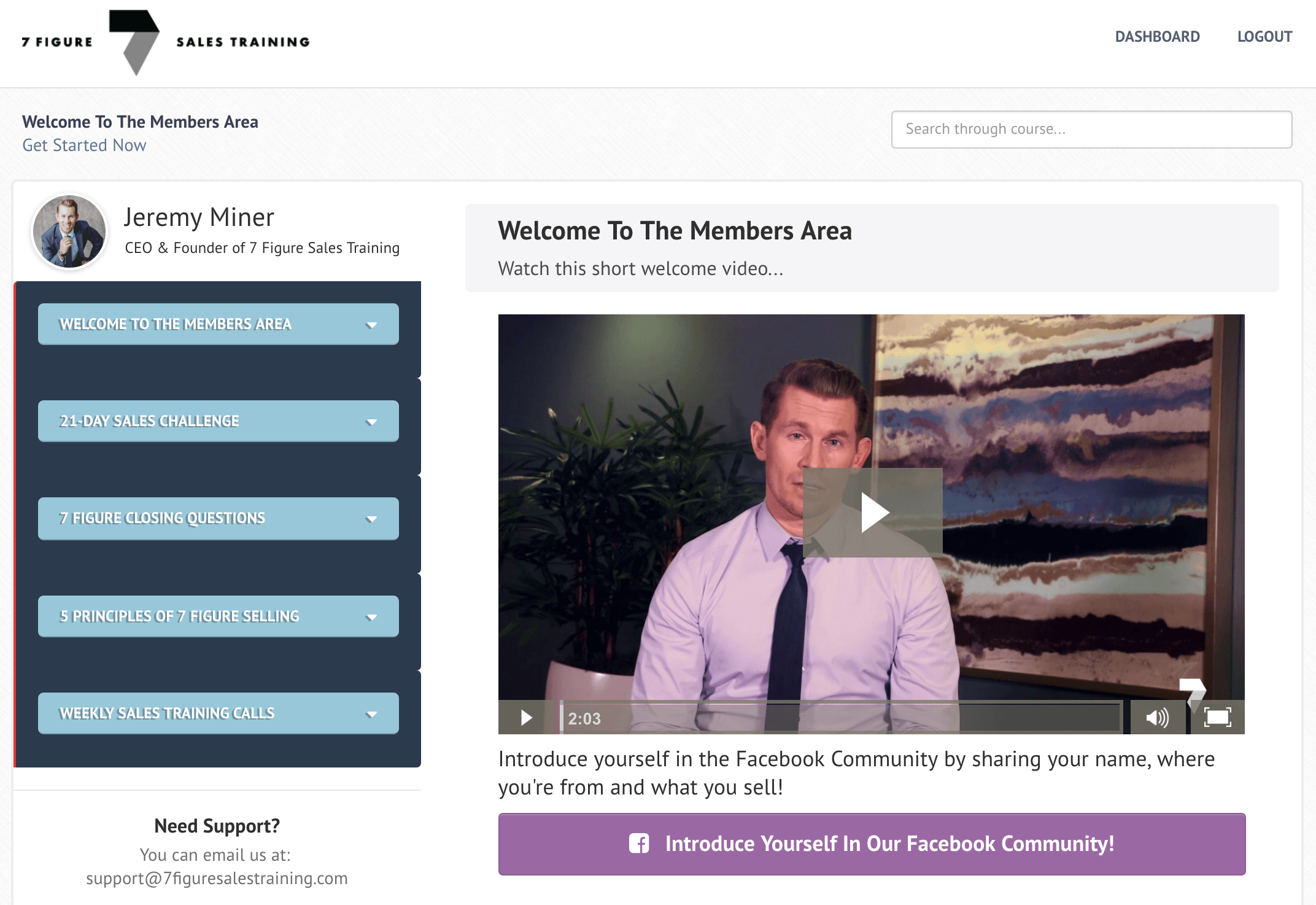Click Jeremy Miner's profile photo
1316x905 pixels.
69,232
